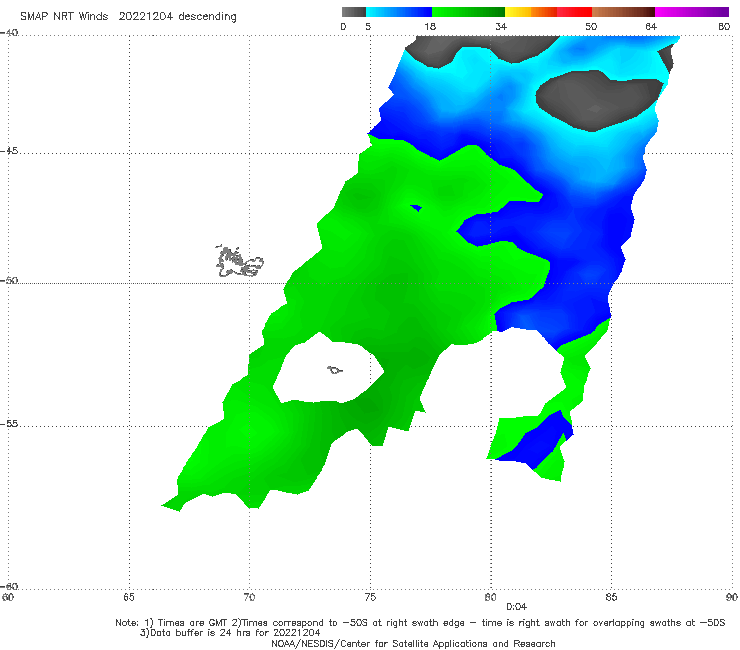Select the red color bar segment before 50
Viewport: 740px width, 650px height.
pyautogui.click(x=574, y=12)
